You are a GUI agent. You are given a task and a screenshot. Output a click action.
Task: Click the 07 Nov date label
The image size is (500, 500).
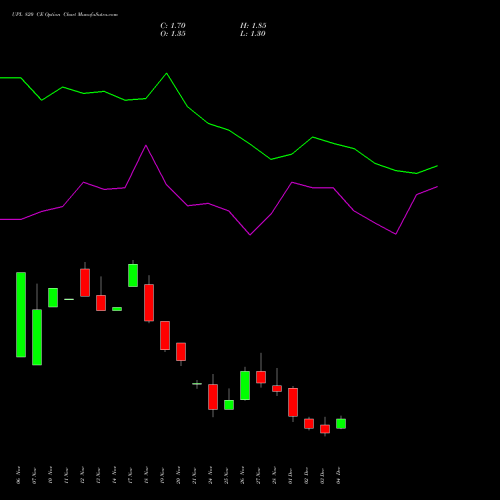point(34,475)
